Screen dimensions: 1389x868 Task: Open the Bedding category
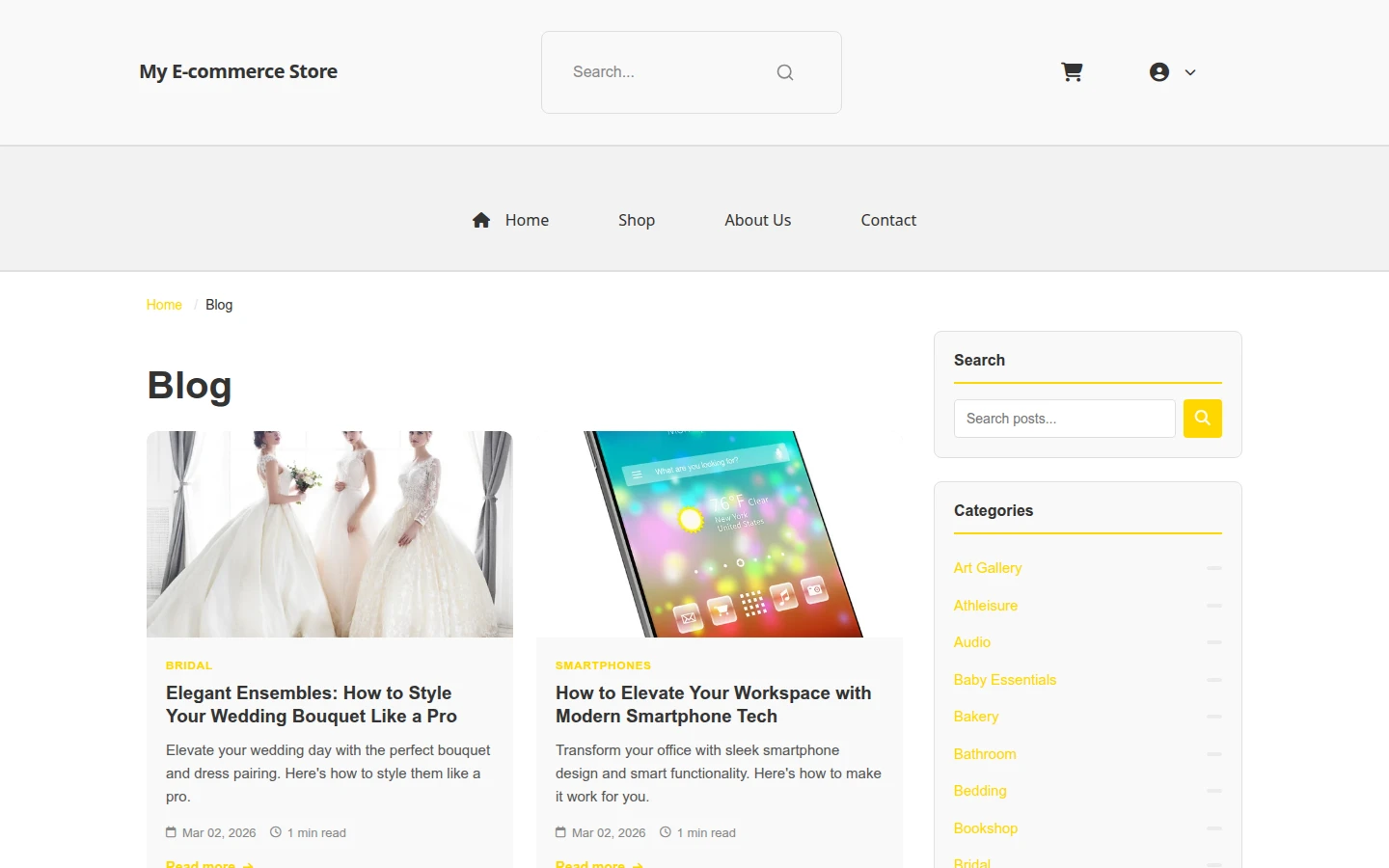[x=980, y=791]
